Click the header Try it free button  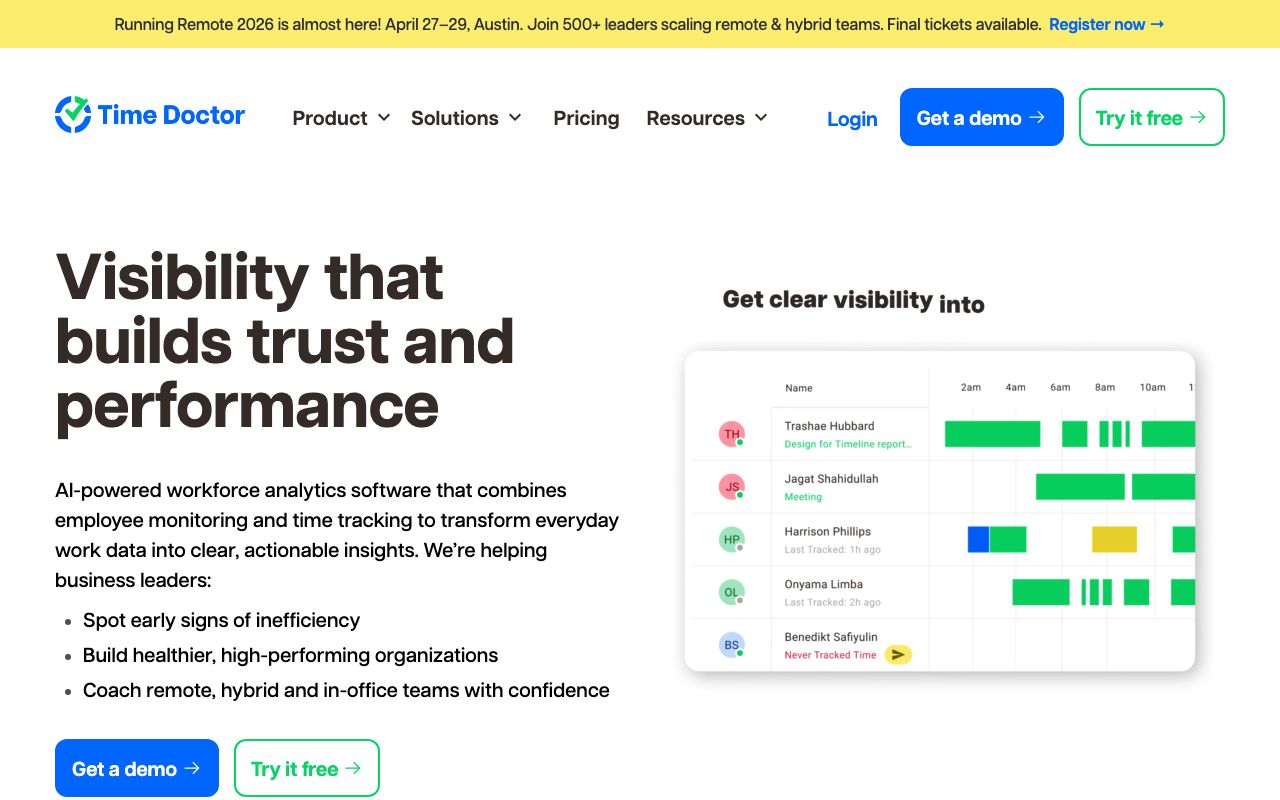click(1152, 117)
